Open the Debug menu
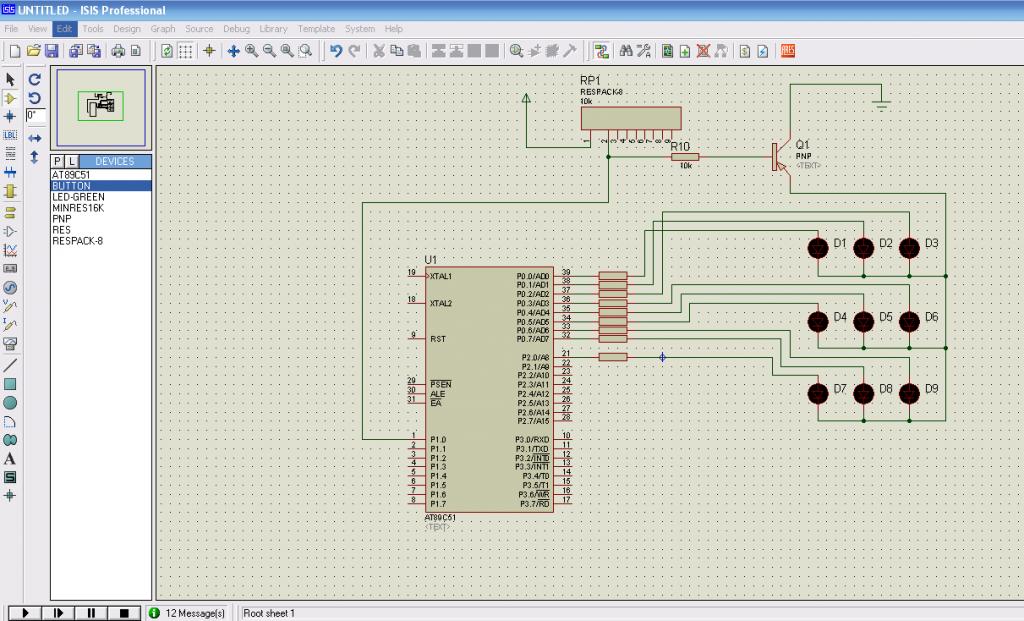This screenshot has height=621, width=1024. point(237,29)
